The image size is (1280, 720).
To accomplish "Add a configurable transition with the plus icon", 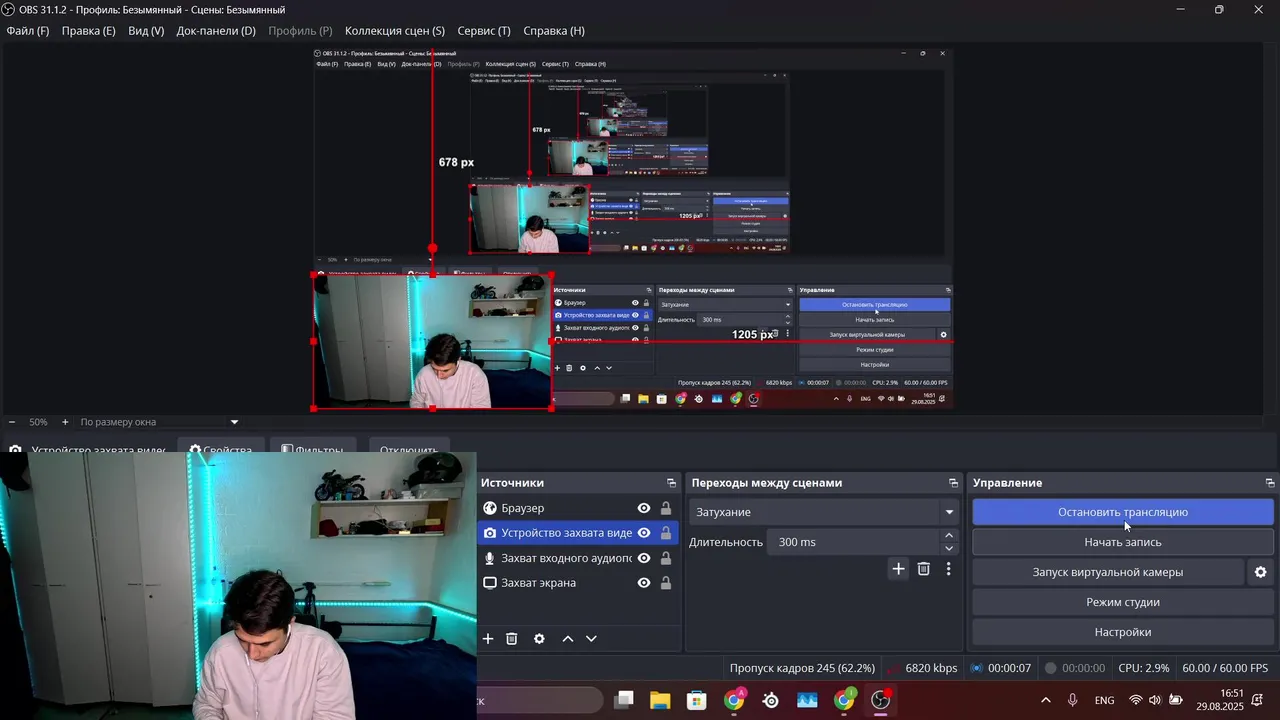I will [x=898, y=569].
